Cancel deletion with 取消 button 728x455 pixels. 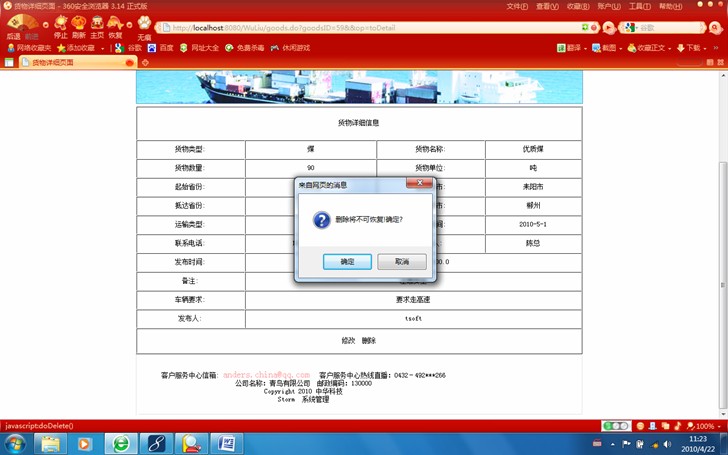(402, 261)
